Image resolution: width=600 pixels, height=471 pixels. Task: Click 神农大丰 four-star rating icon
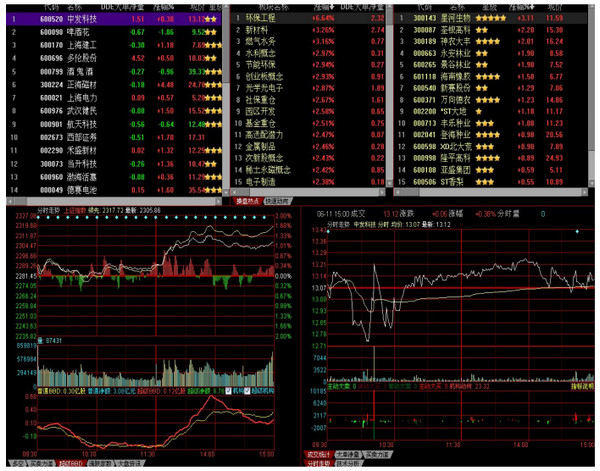click(488, 41)
